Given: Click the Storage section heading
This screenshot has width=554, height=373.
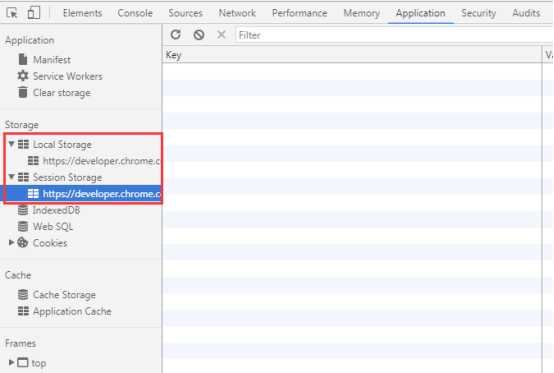Looking at the screenshot, I should pyautogui.click(x=22, y=125).
